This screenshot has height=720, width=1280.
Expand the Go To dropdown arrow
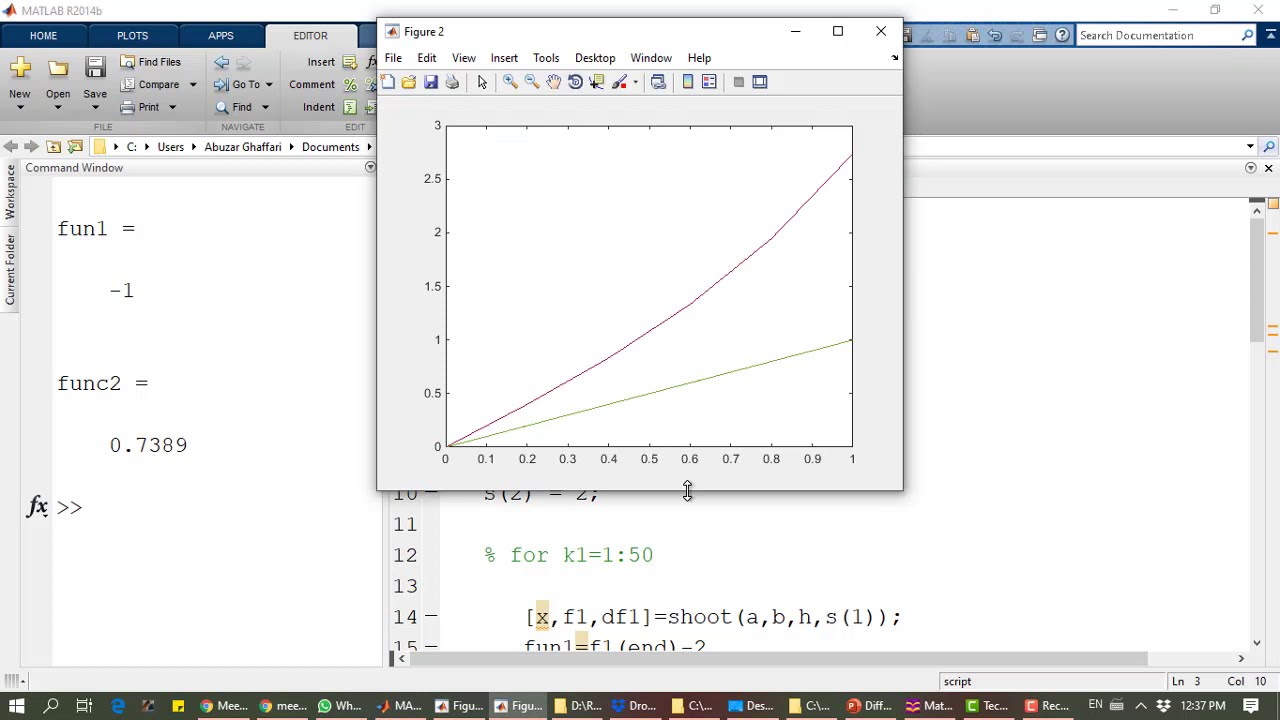(269, 85)
